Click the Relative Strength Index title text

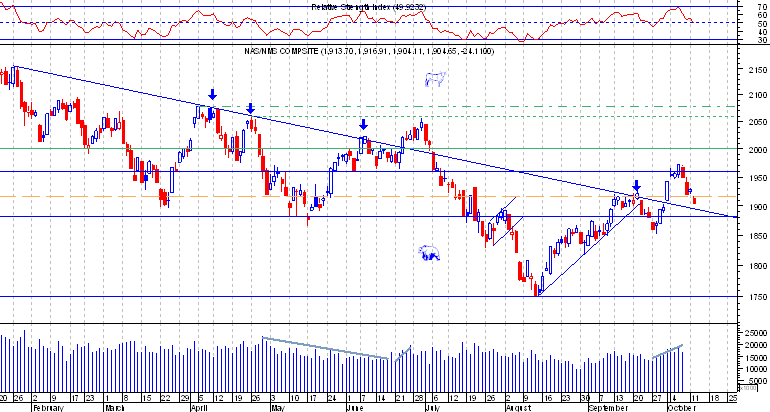[369, 7]
